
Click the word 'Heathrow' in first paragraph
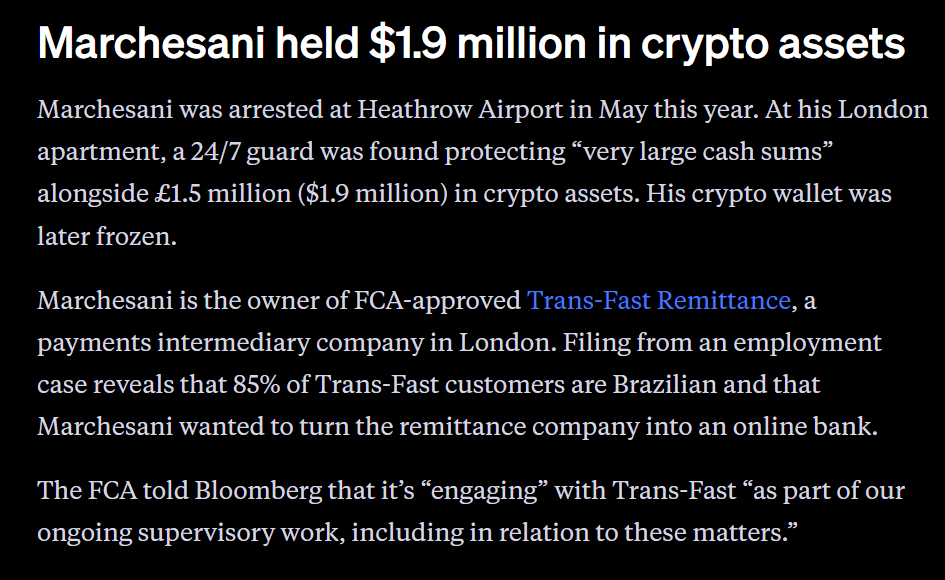[415, 110]
